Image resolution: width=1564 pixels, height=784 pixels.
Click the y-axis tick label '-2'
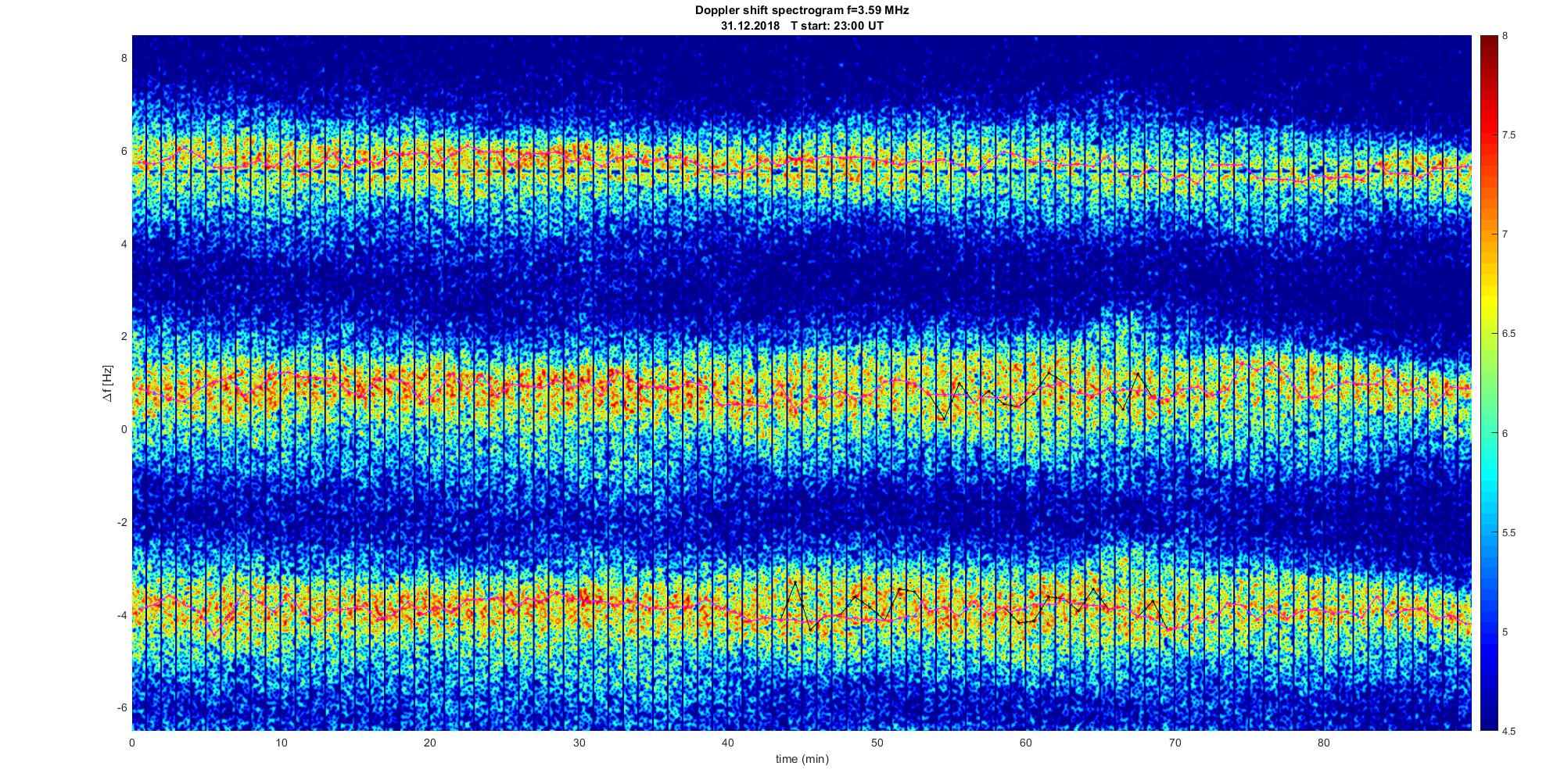[121, 522]
